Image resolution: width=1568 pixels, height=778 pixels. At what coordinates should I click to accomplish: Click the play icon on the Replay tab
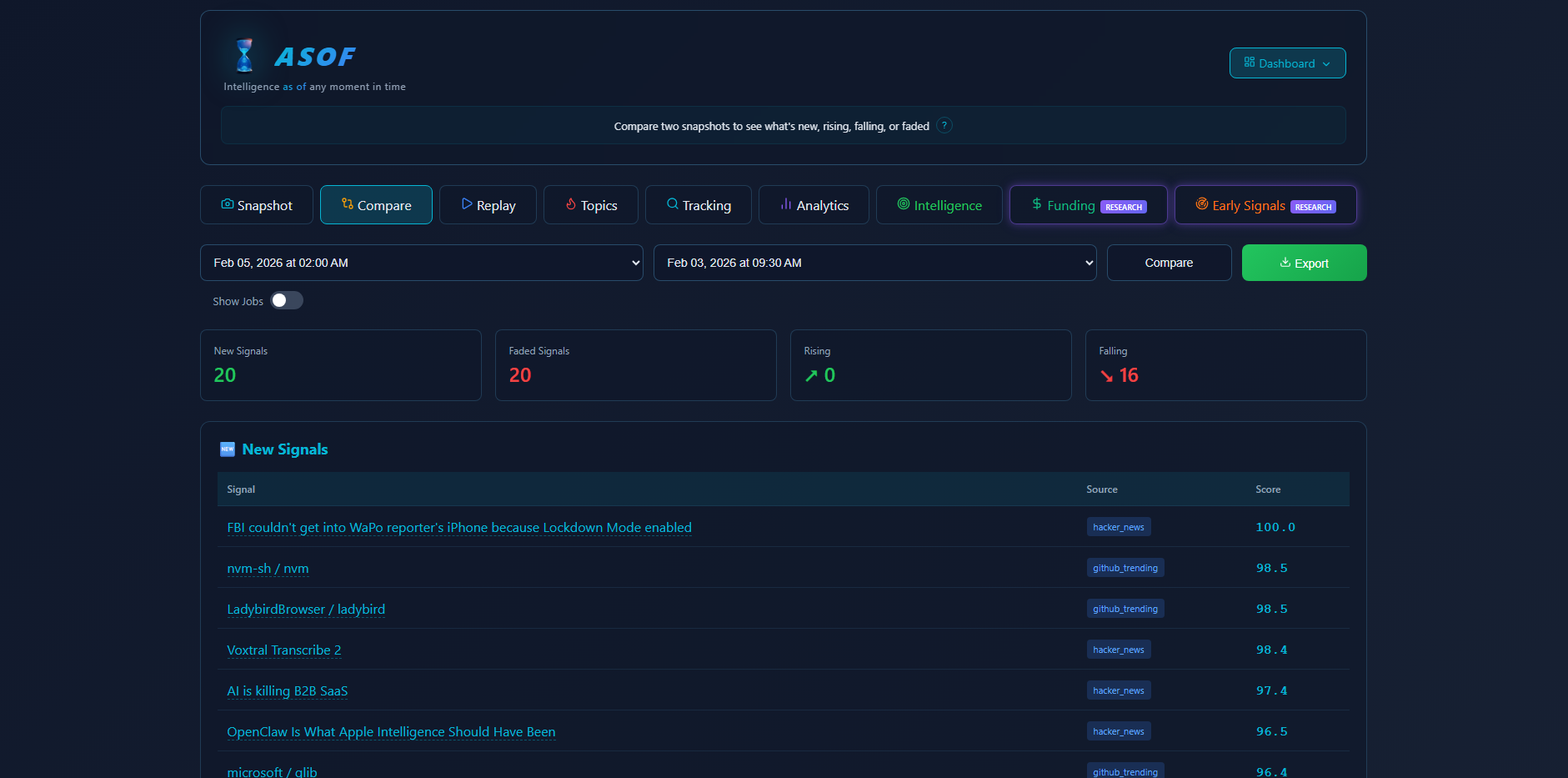(x=467, y=204)
